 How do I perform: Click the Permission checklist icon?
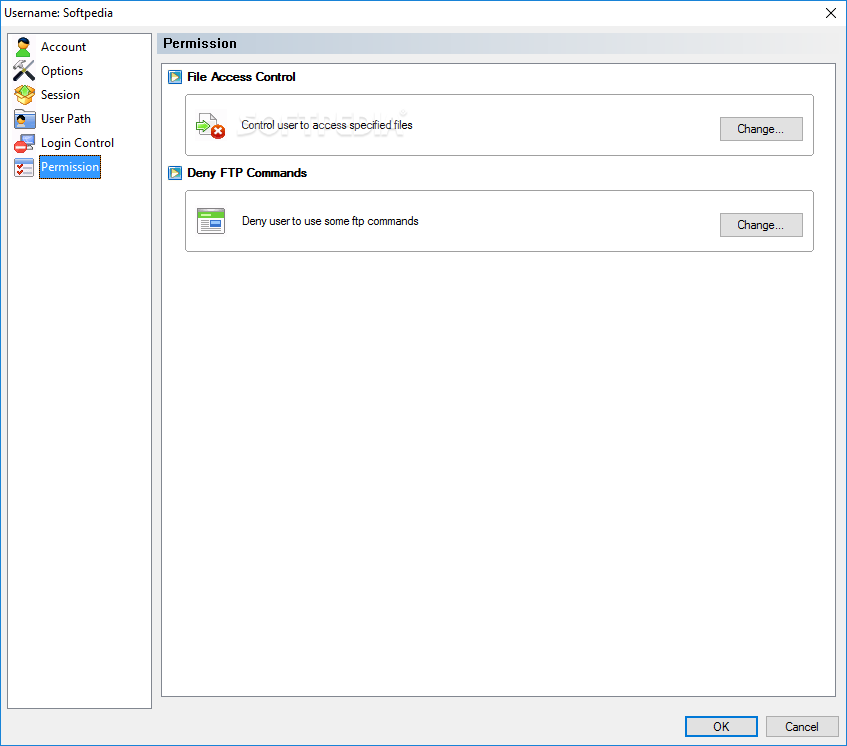[24, 167]
